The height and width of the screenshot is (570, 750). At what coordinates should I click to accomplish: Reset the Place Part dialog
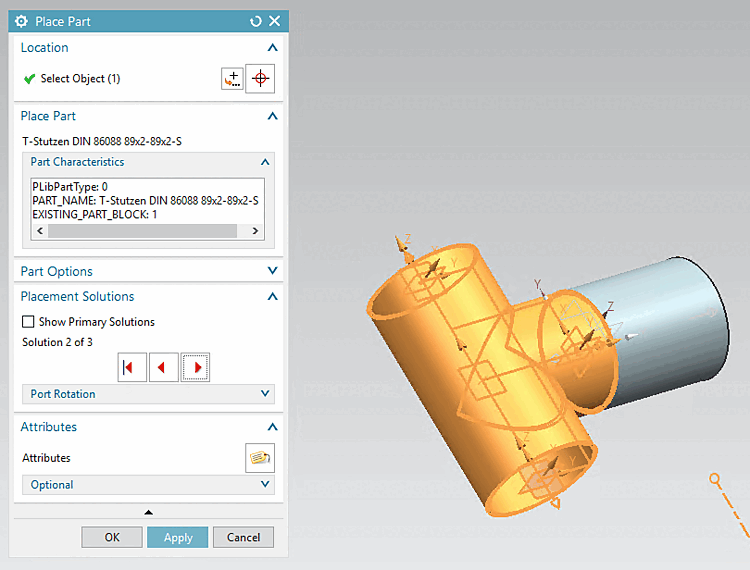[x=256, y=21]
